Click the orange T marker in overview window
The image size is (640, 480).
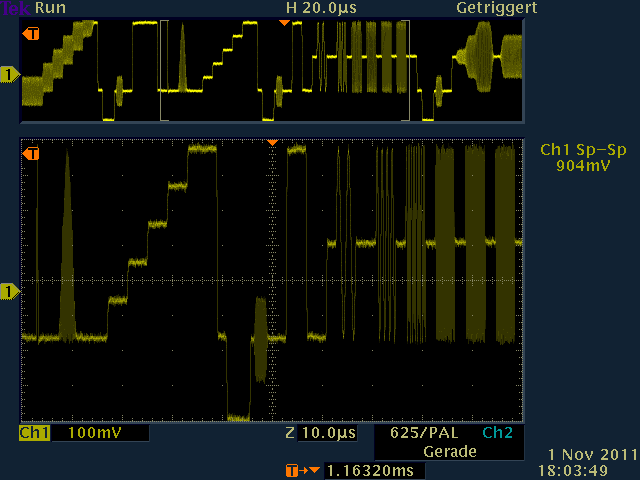pos(31,34)
